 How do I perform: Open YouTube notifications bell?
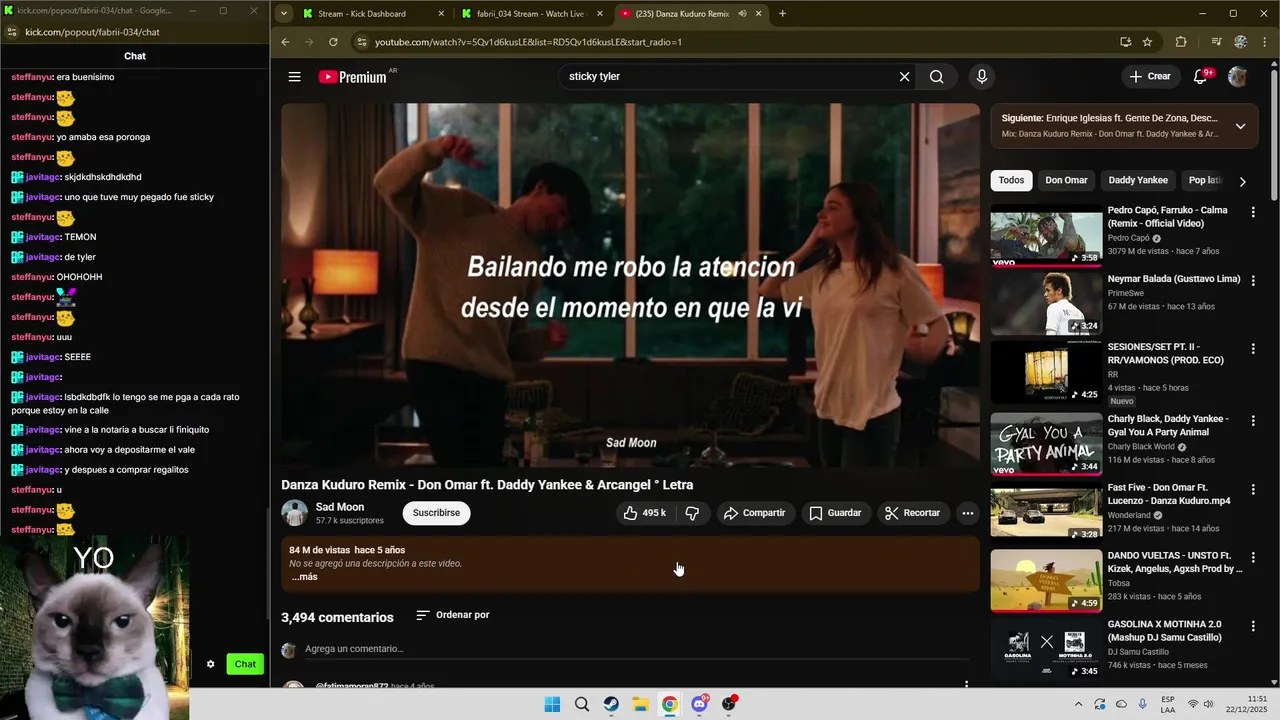pos(1201,77)
